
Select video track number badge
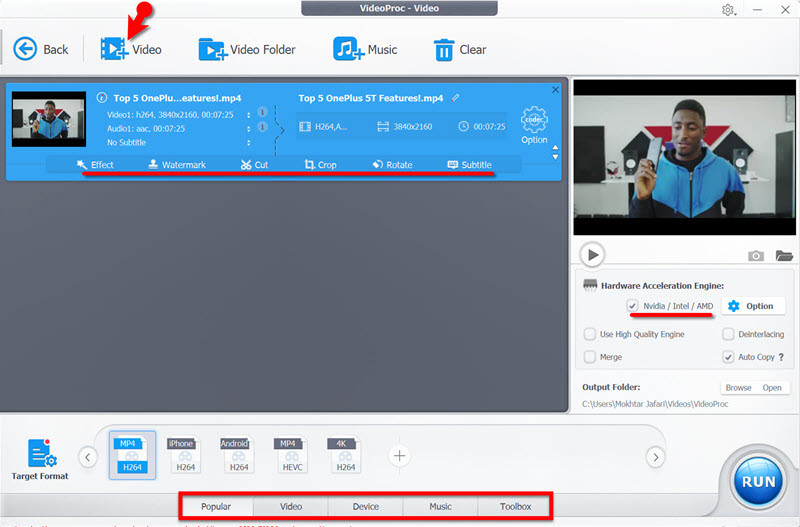pos(262,112)
